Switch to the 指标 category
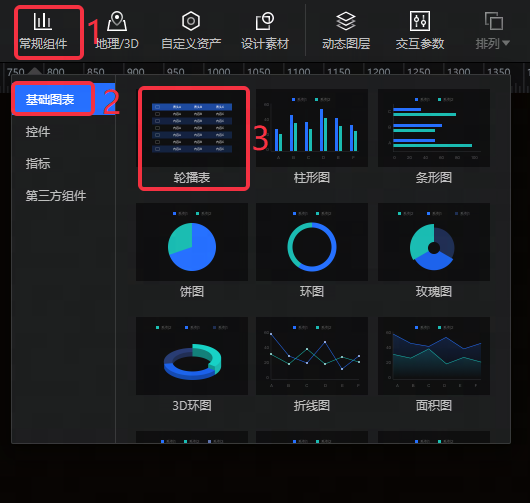 pos(38,164)
